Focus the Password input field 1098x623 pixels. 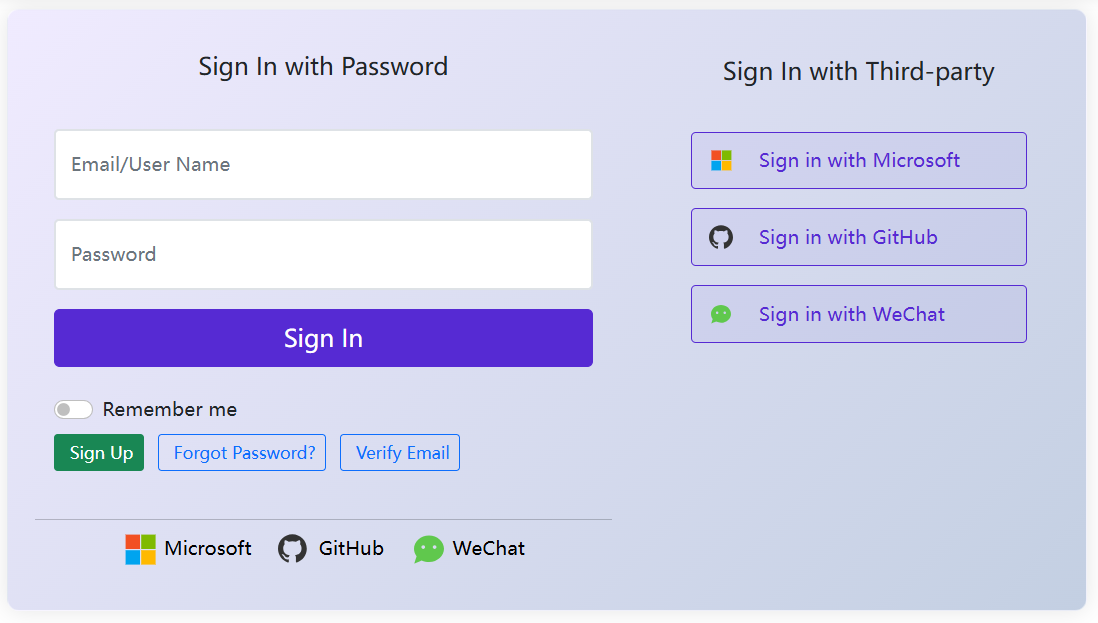323,255
